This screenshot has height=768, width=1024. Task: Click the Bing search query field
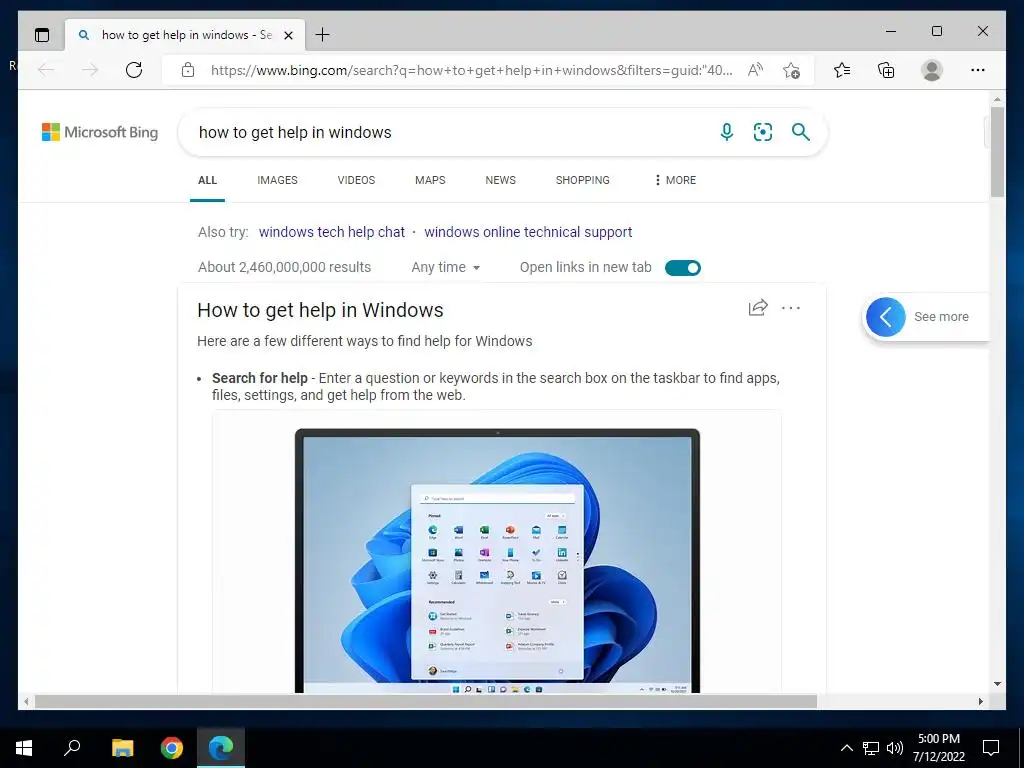451,133
